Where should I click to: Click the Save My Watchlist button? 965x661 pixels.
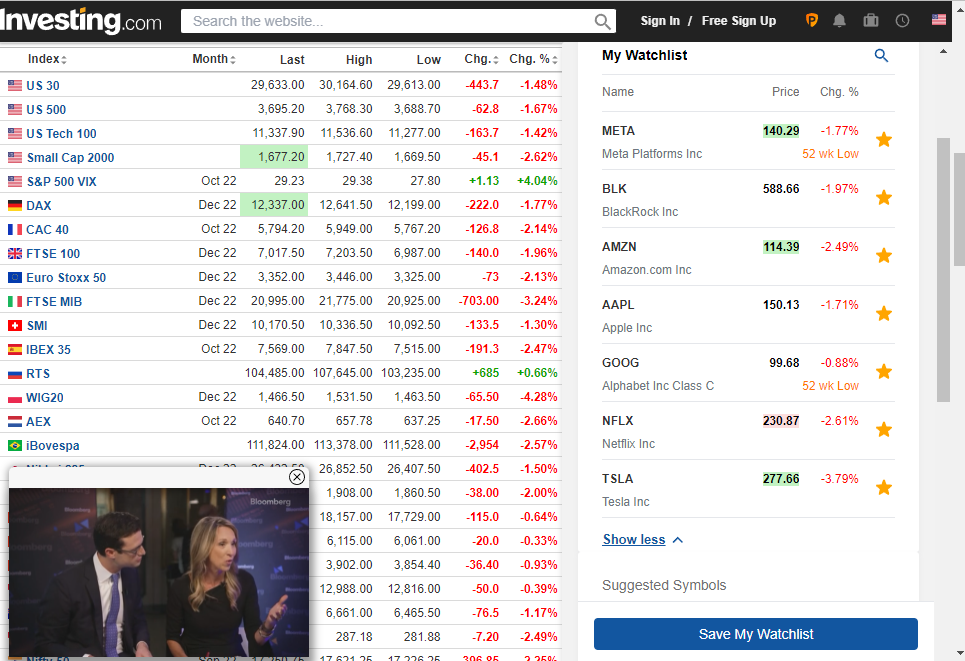pos(756,634)
